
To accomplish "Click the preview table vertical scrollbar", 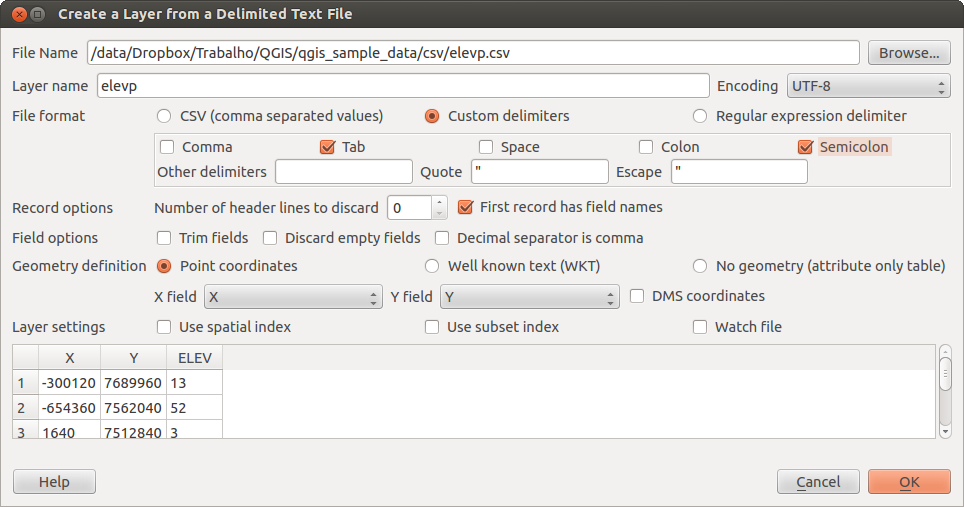I will point(945,375).
